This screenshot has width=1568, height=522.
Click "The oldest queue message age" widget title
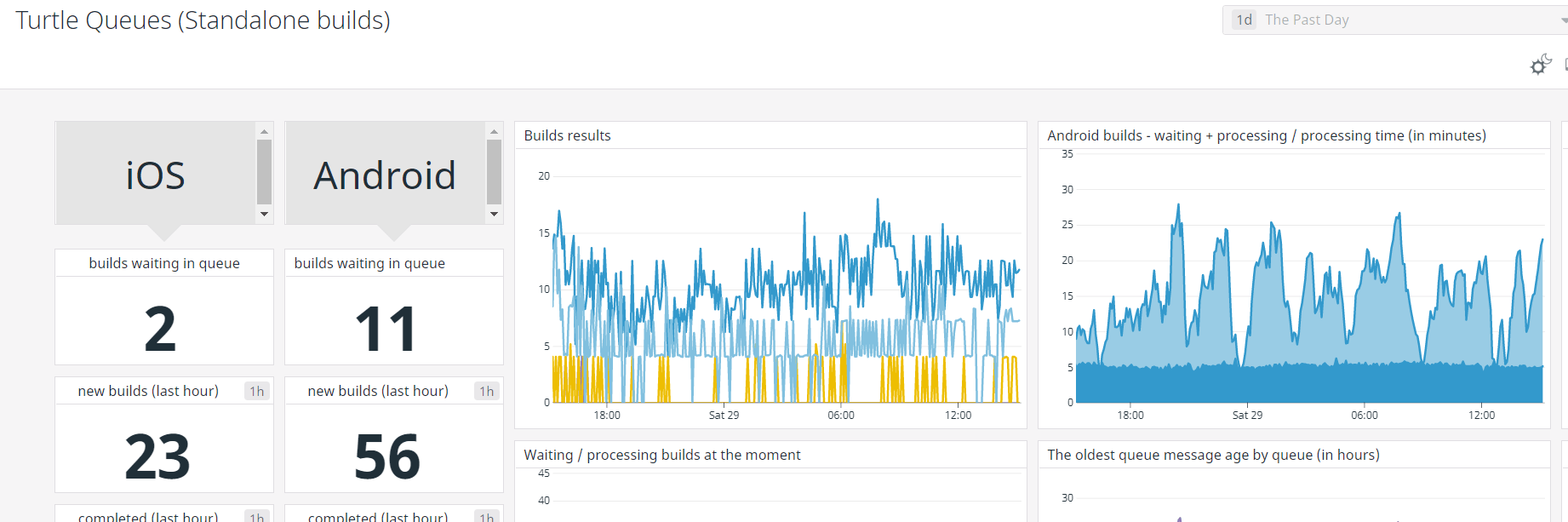click(x=1212, y=455)
